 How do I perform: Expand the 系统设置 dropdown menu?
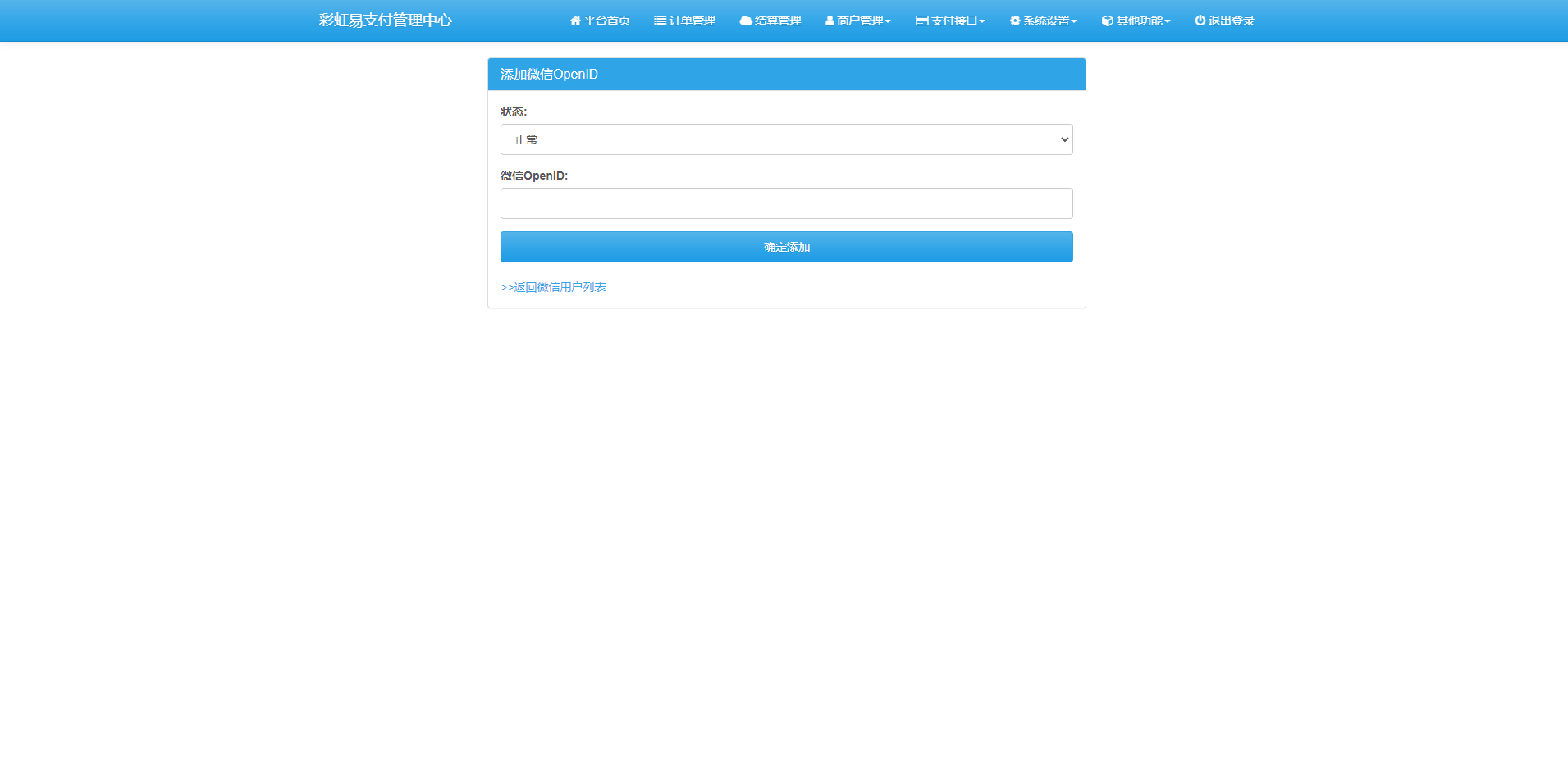[x=1043, y=21]
